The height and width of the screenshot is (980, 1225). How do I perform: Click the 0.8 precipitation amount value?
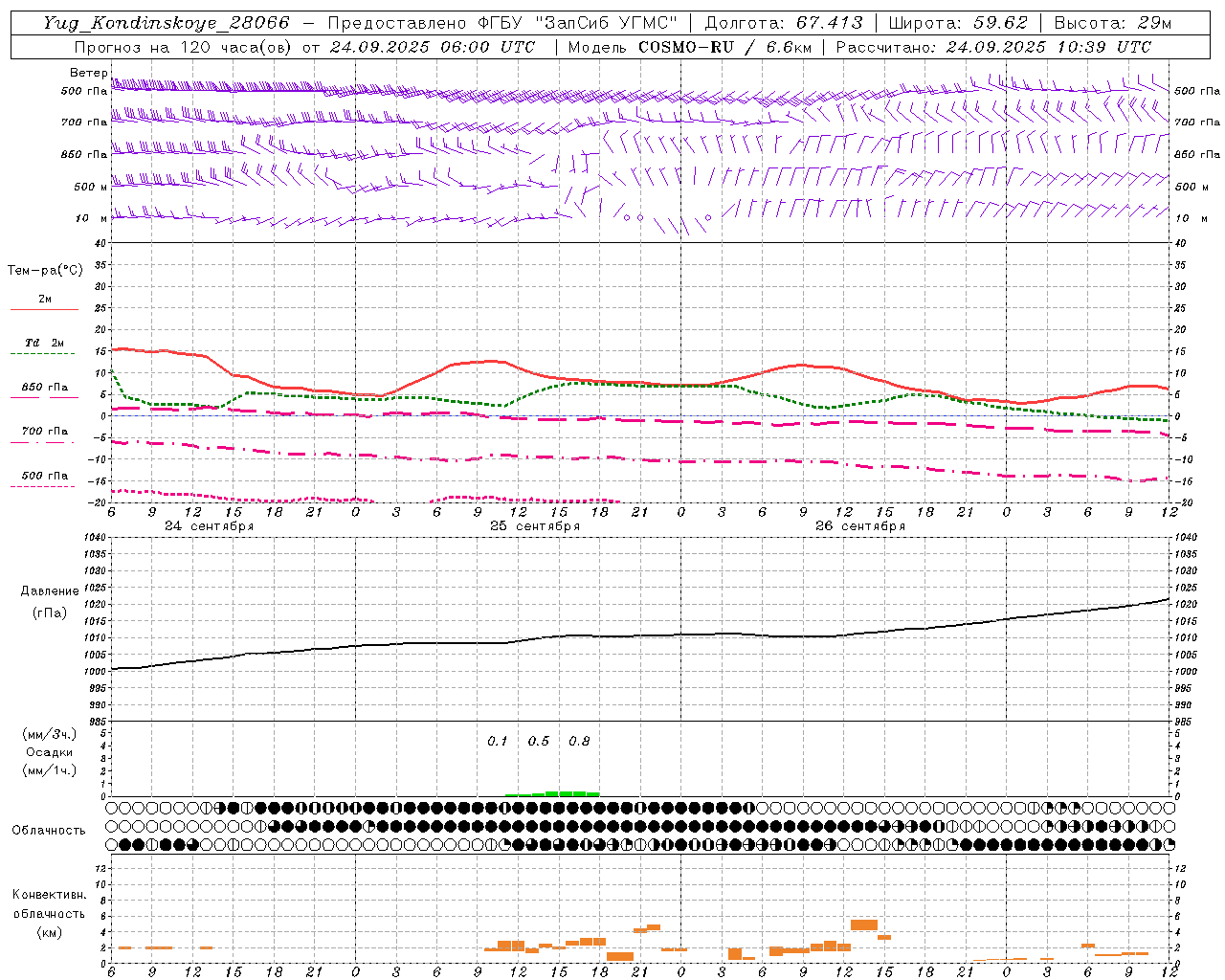pyautogui.click(x=579, y=742)
